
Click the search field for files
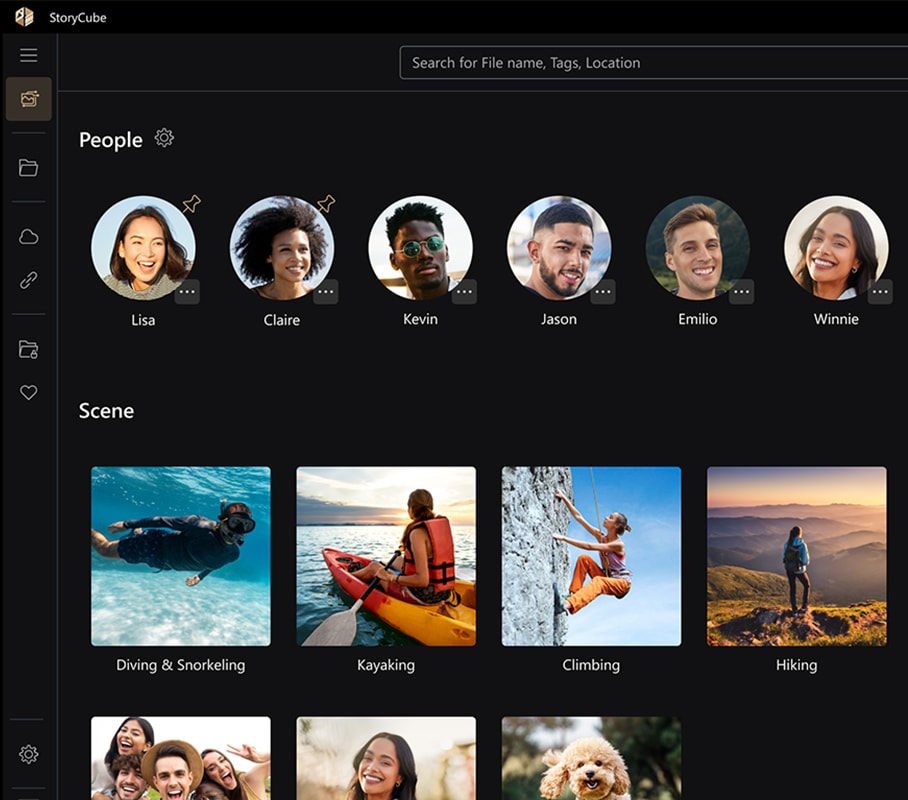650,63
